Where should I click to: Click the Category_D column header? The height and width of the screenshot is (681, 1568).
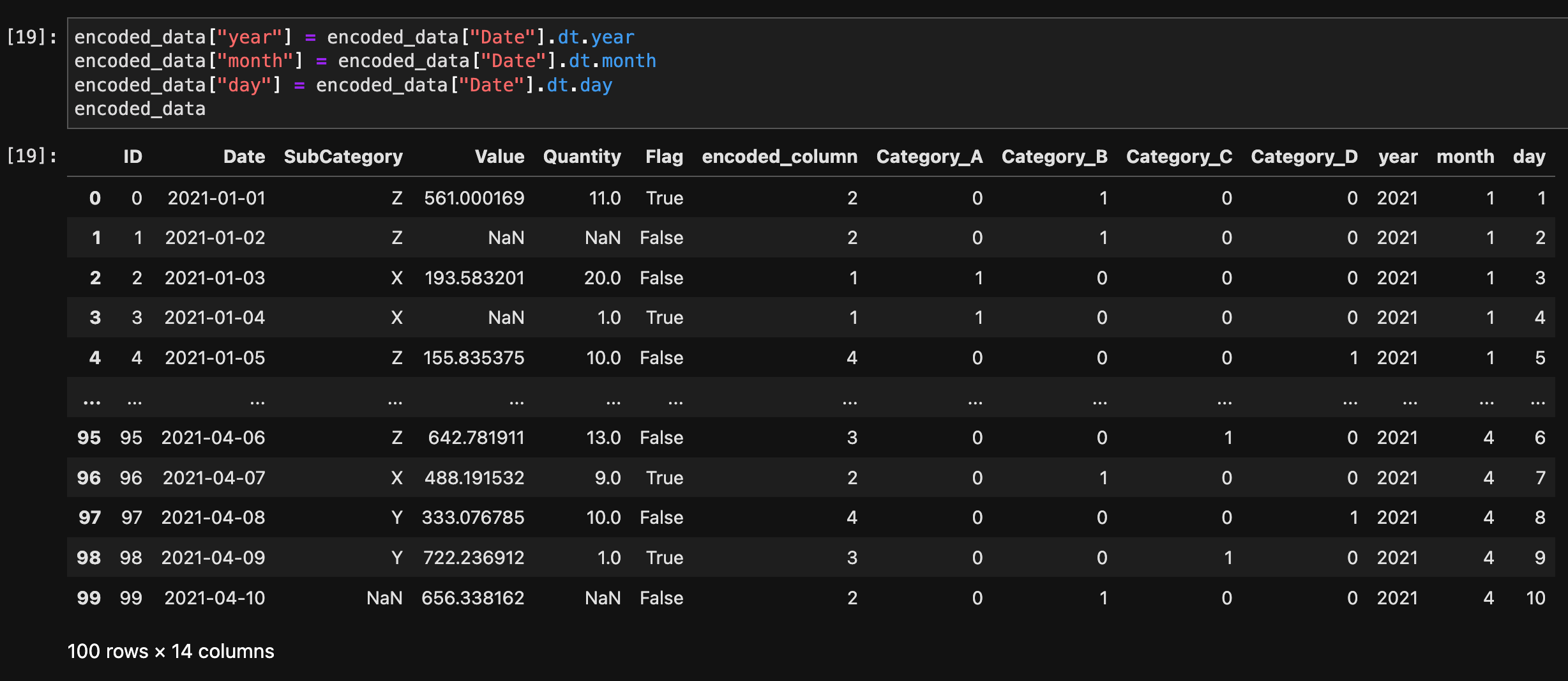1304,157
